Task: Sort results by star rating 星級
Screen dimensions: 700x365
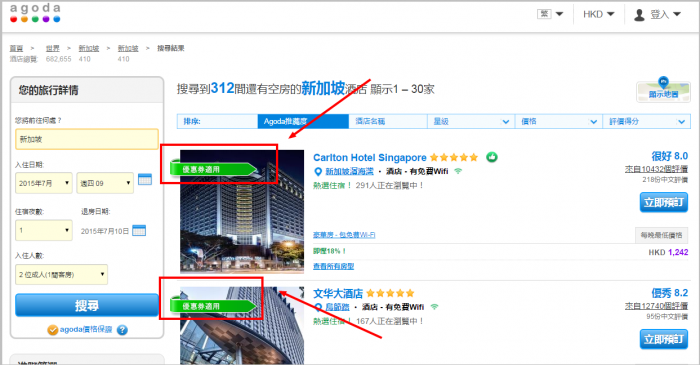Action: (471, 121)
